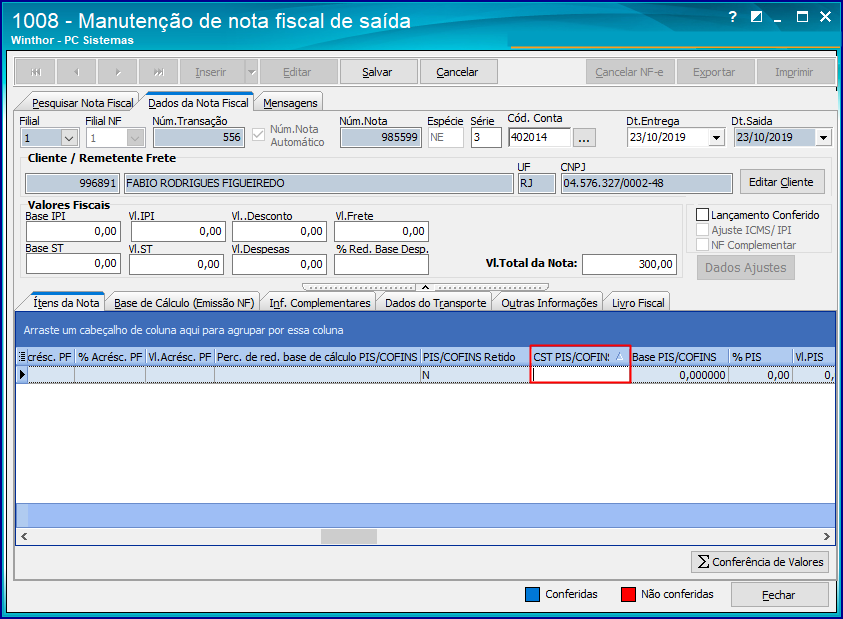Open Dt.Saida date picker dropdown
Image resolution: width=843 pixels, height=619 pixels.
point(823,138)
